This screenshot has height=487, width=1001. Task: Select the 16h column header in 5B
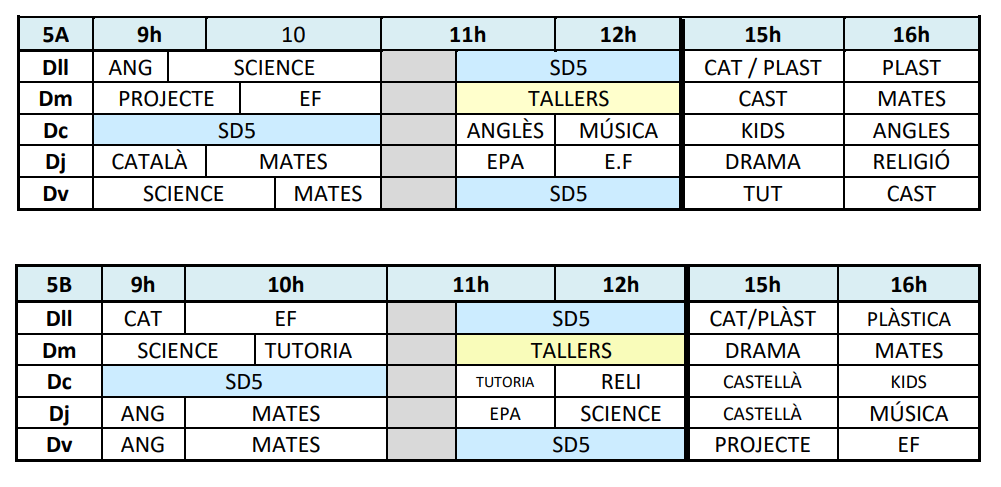click(x=908, y=284)
